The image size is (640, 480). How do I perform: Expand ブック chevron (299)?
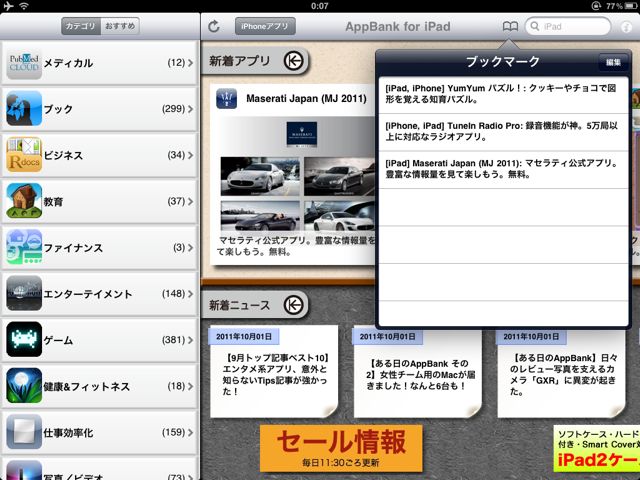(191, 109)
